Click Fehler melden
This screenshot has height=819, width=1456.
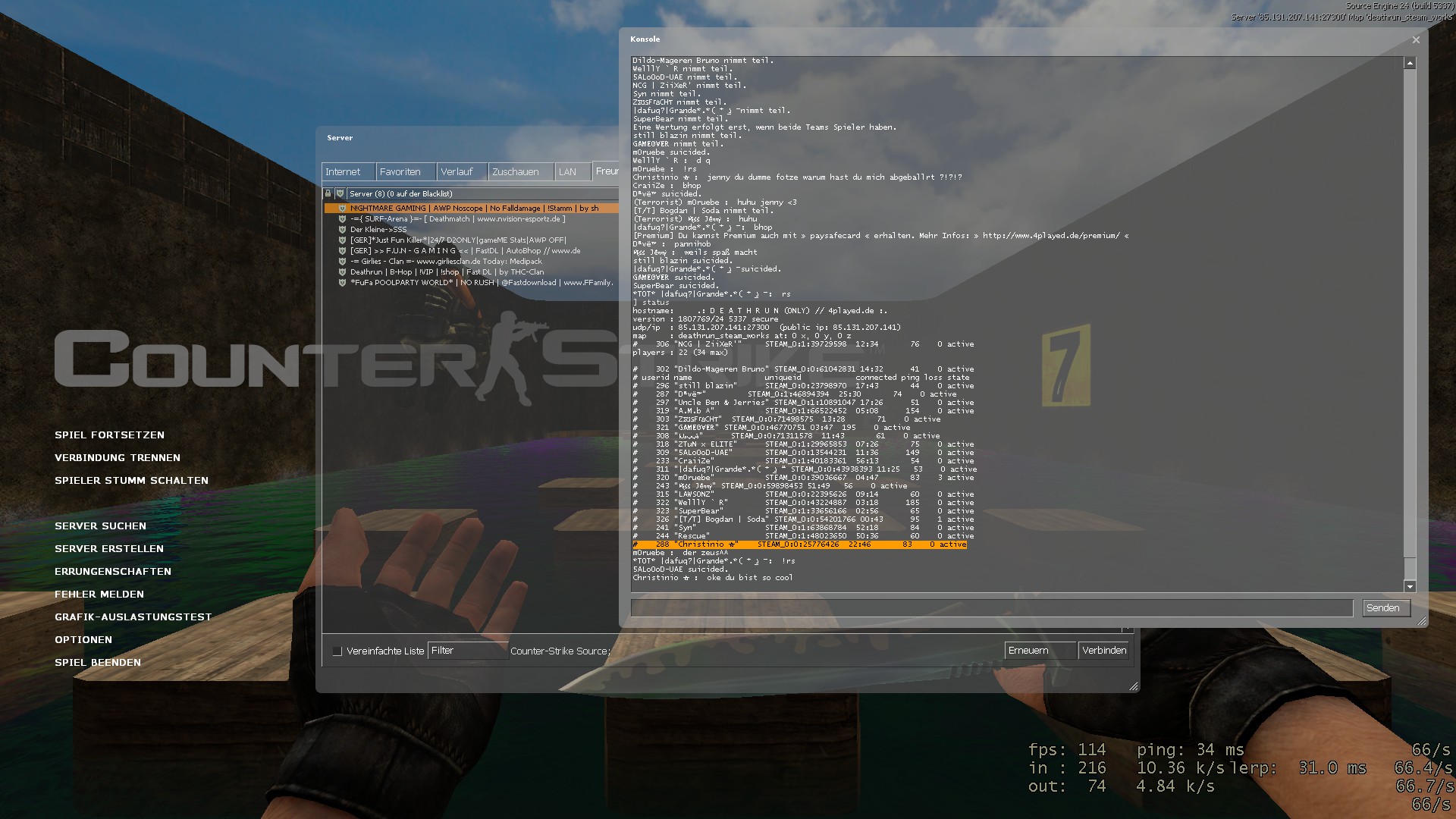point(99,595)
